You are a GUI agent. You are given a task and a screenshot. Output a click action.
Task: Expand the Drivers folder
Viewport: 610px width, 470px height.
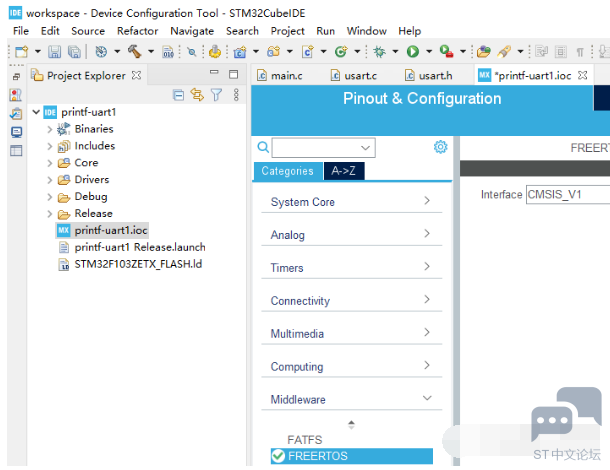click(x=49, y=180)
